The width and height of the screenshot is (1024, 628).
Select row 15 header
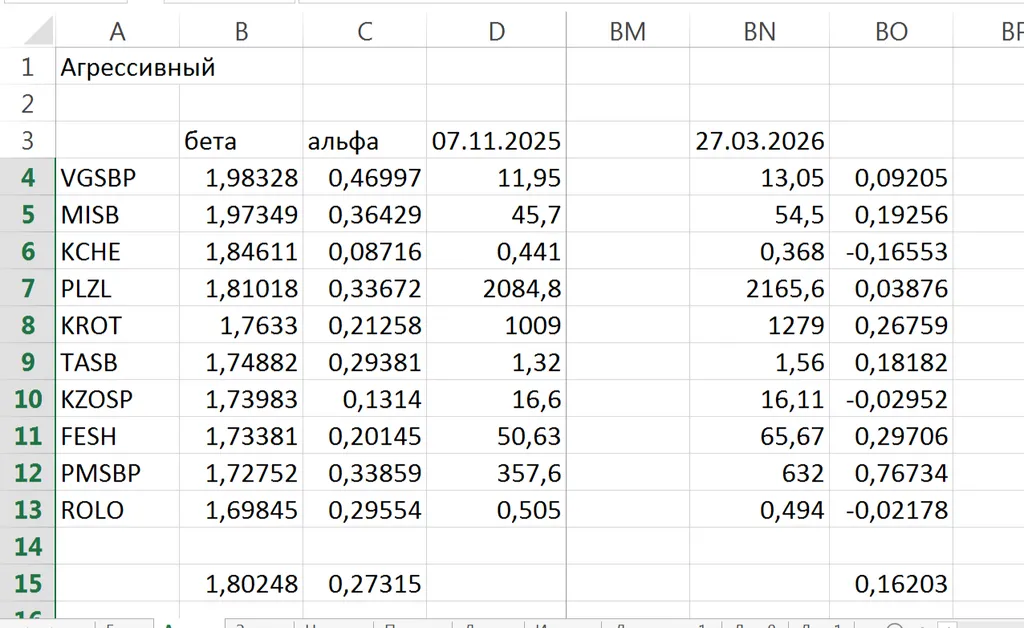coord(27,584)
